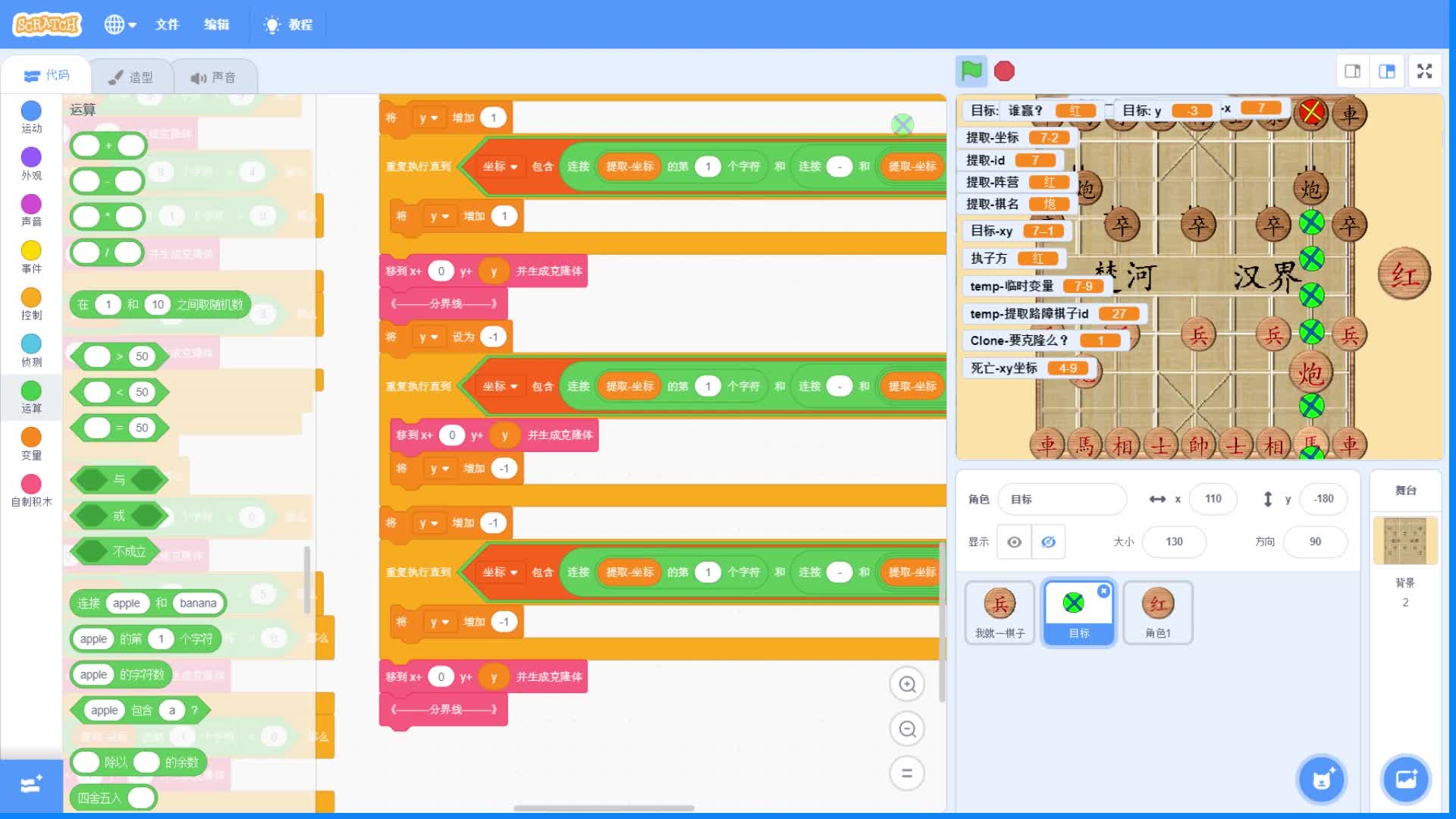1456x819 pixels.
Task: Click the 四舍五入 block
Action: [x=113, y=798]
